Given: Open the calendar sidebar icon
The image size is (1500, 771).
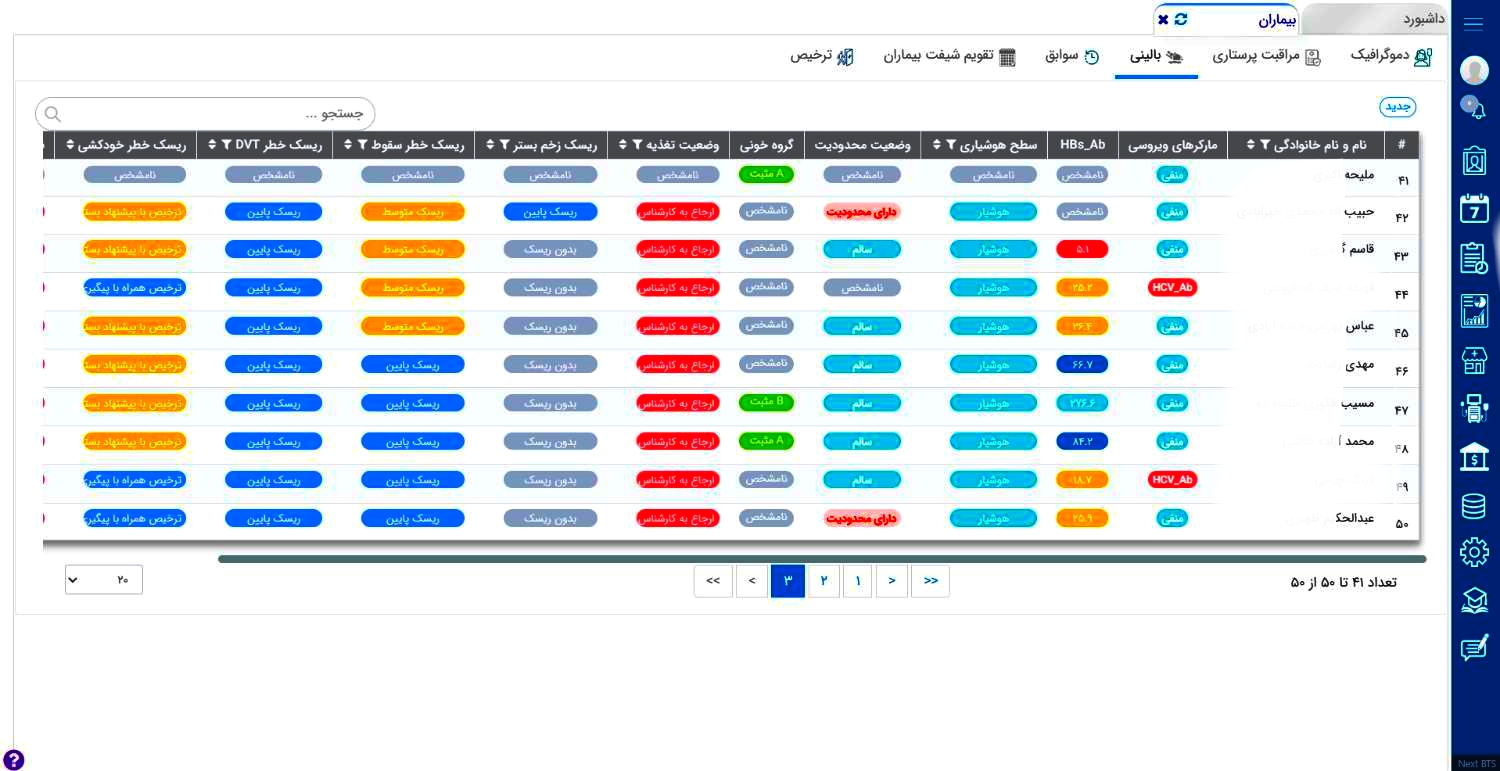Looking at the screenshot, I should 1474,208.
